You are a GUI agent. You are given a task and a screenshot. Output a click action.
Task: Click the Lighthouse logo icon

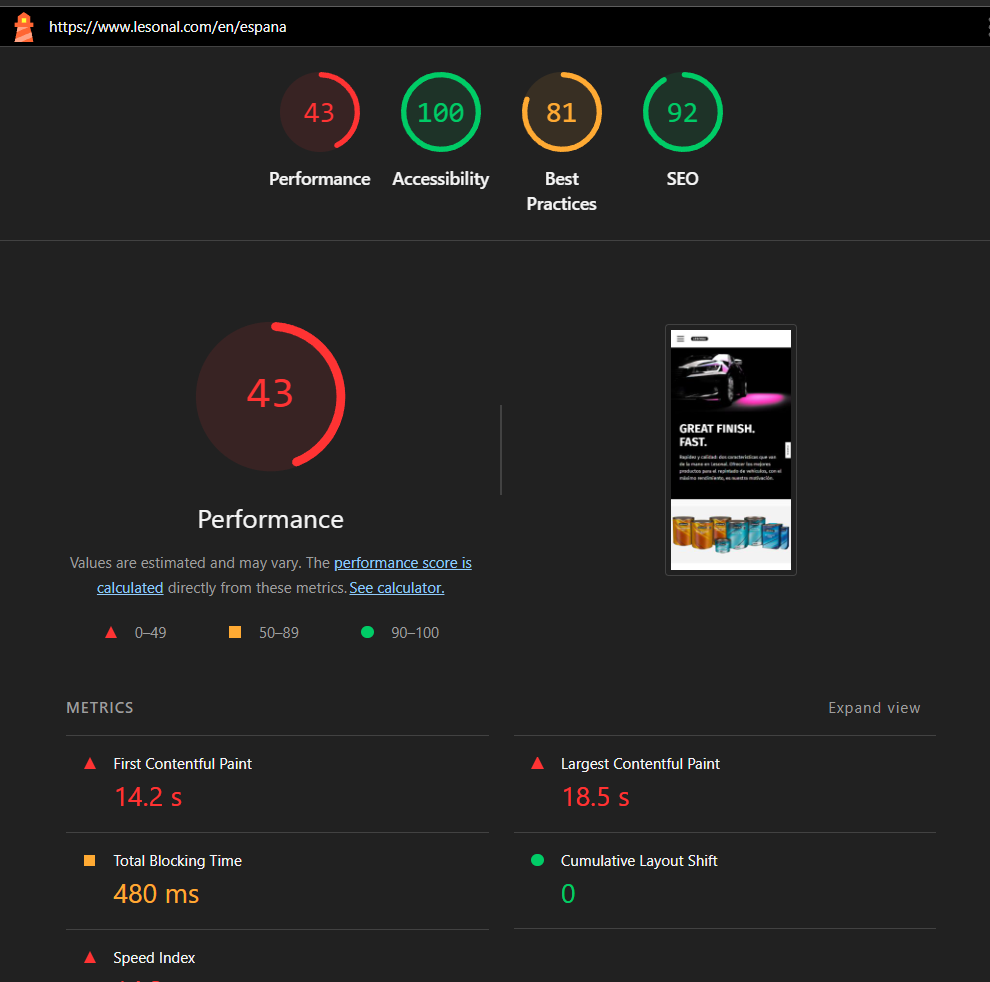[23, 27]
